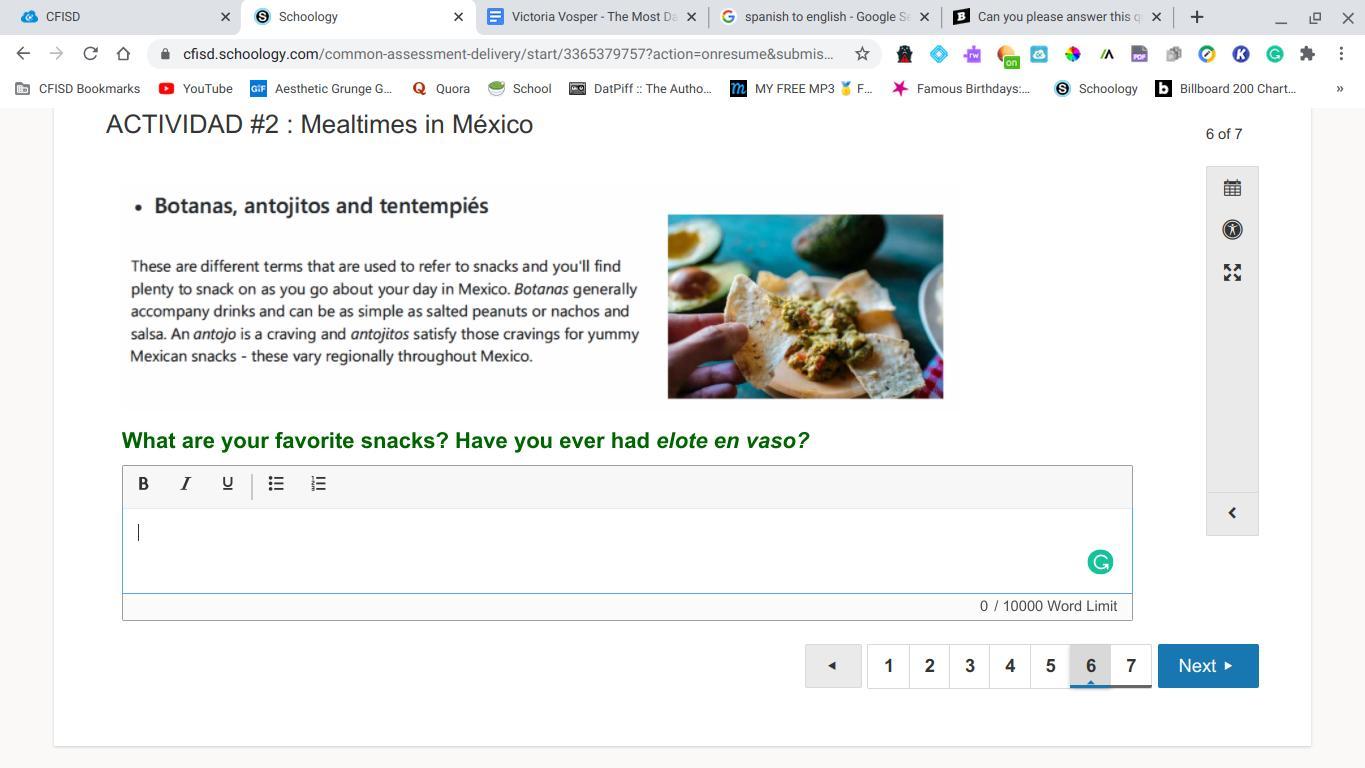Open Billboard 200 Chart bookmark
This screenshot has width=1365, height=768.
point(1226,88)
